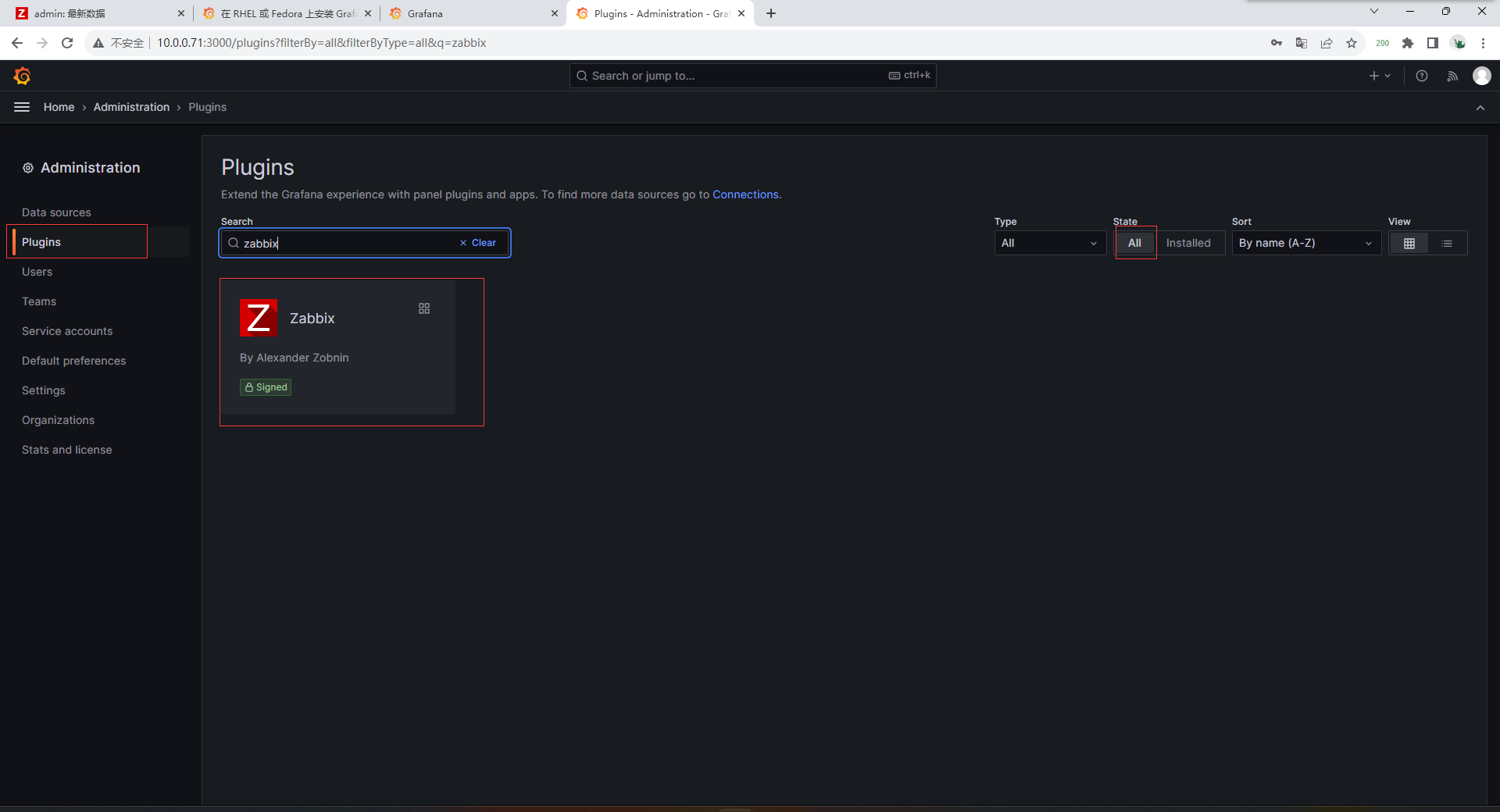Open Data sources in the sidebar
Image resolution: width=1500 pixels, height=812 pixels.
(x=56, y=212)
